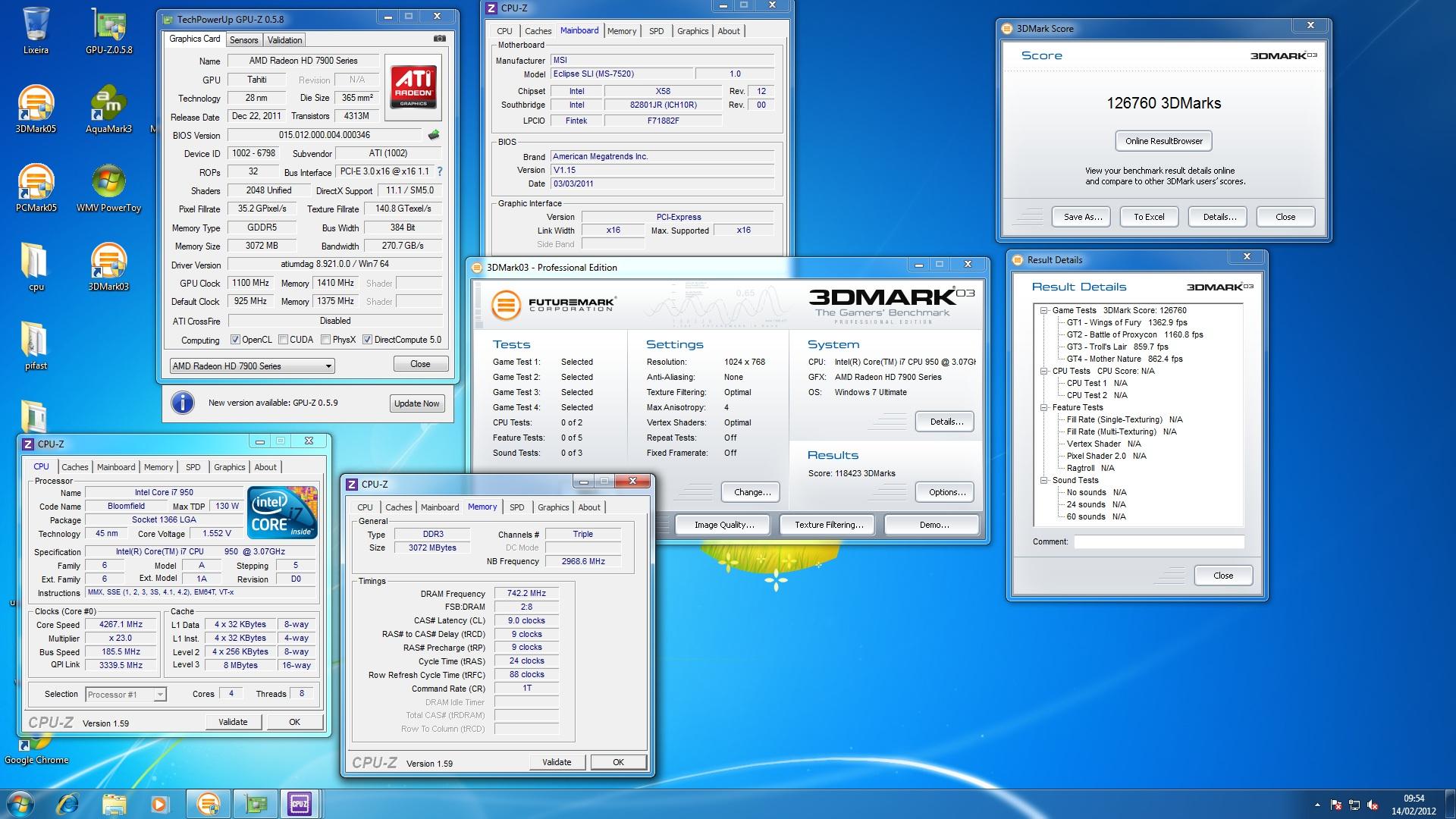This screenshot has height=819, width=1456.
Task: Open the Windows Start menu
Action: click(20, 804)
